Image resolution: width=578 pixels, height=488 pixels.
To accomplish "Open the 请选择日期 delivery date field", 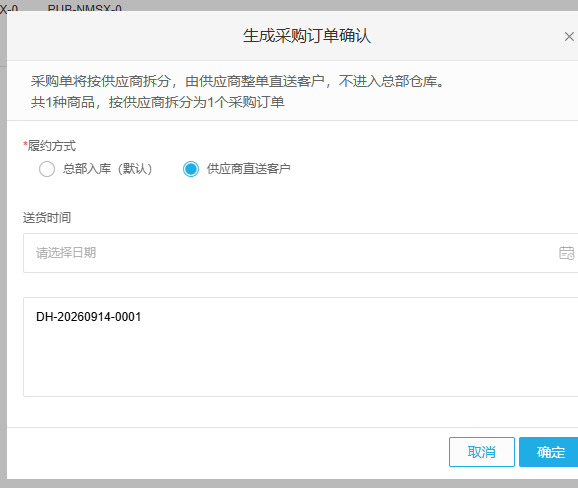I will pos(300,253).
